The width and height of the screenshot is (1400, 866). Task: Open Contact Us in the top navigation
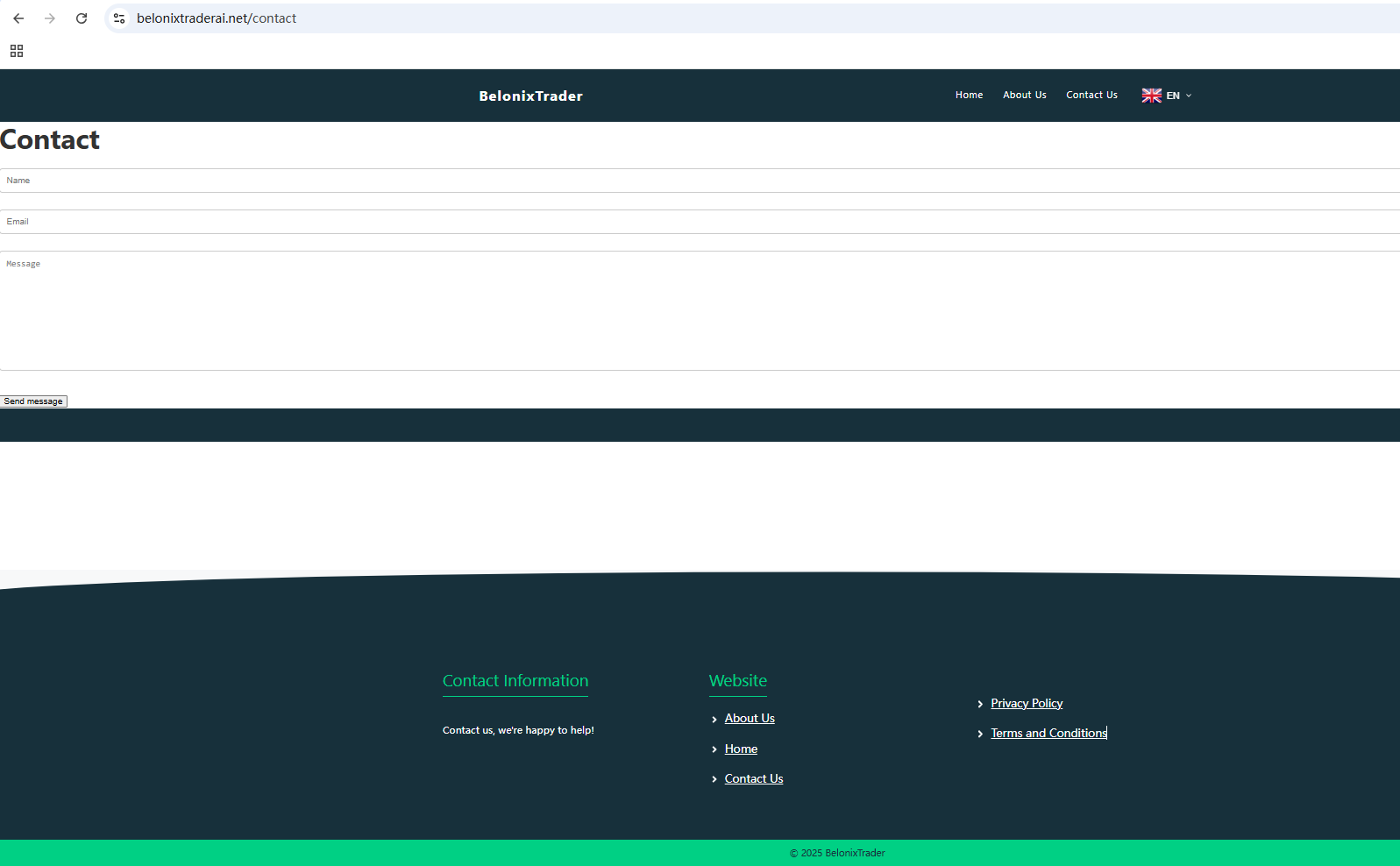coord(1091,95)
